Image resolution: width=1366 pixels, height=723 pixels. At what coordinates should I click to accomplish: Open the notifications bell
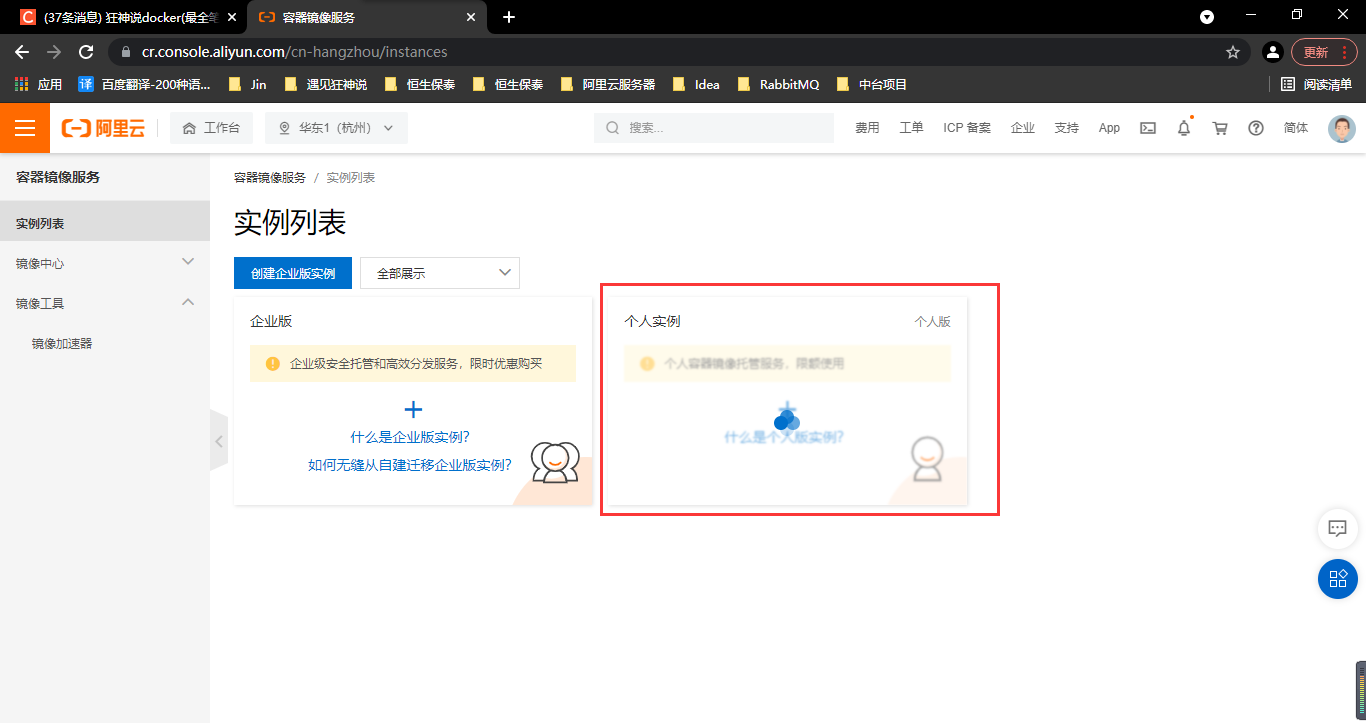click(1184, 128)
